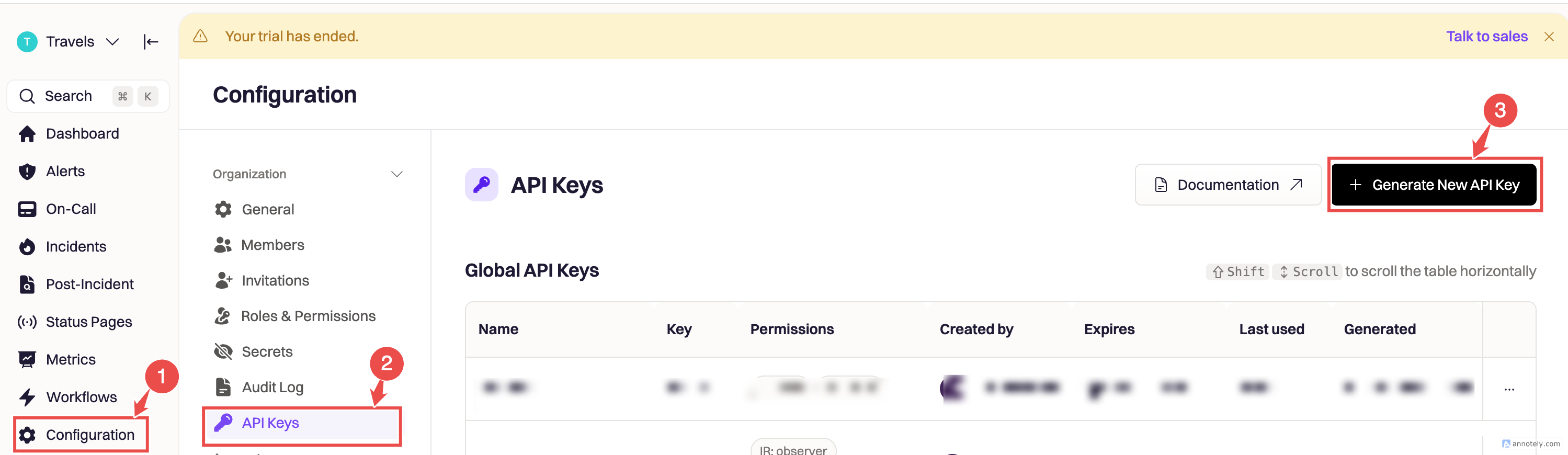The image size is (1568, 455).
Task: Open Members settings page
Action: point(271,245)
